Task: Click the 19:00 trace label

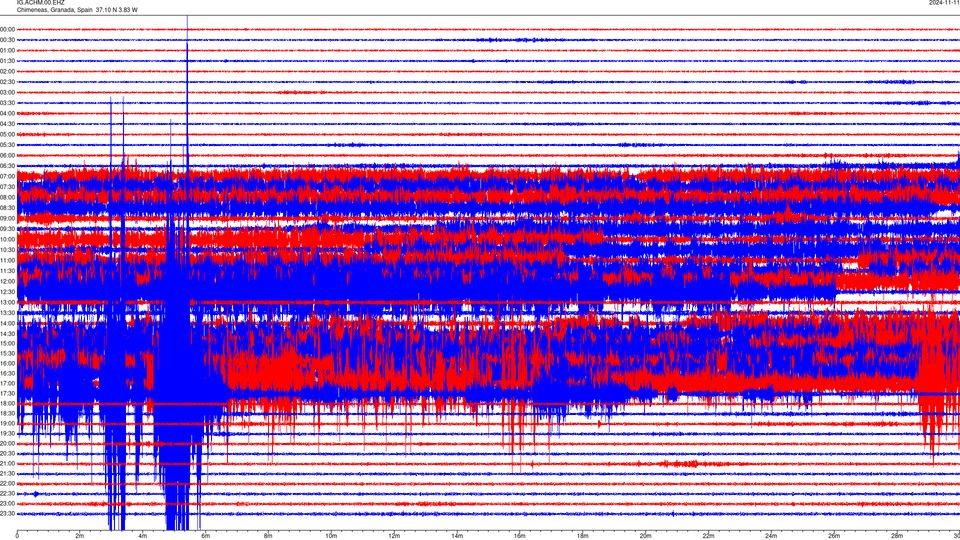Action: click(8, 424)
